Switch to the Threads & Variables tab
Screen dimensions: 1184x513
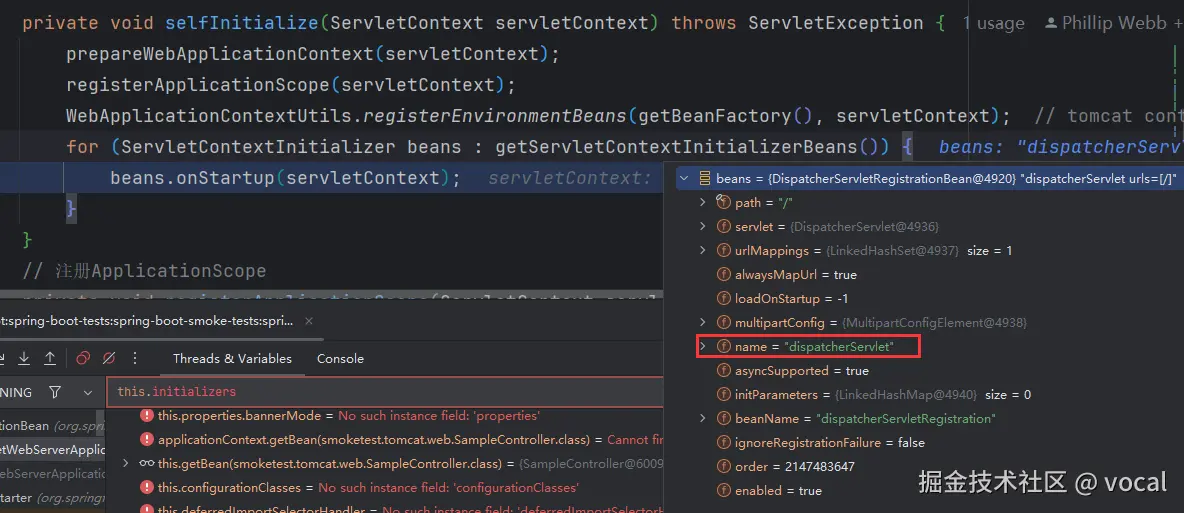pos(232,359)
